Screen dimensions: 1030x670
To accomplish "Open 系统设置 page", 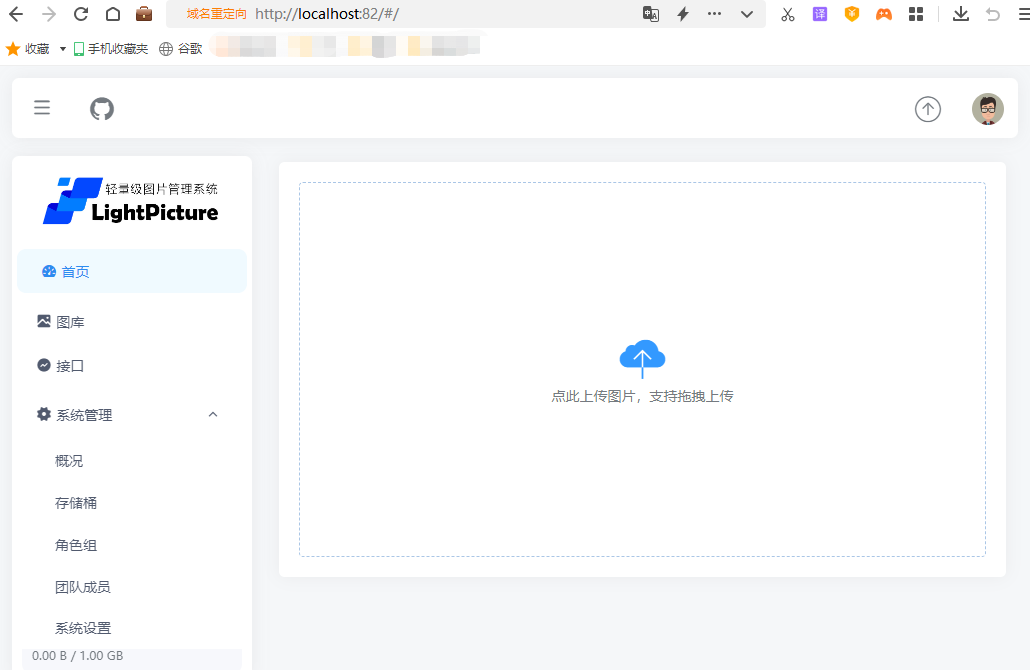I will 82,628.
